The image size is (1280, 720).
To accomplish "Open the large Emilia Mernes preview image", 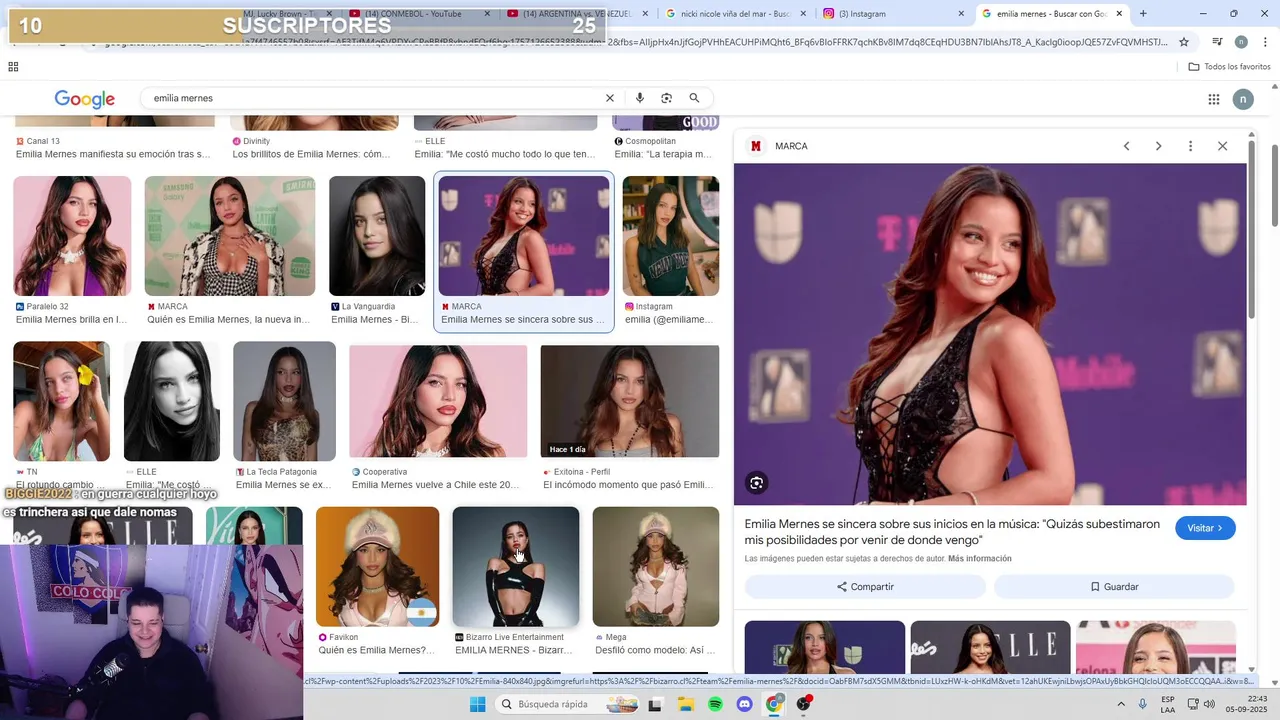I will coord(990,334).
